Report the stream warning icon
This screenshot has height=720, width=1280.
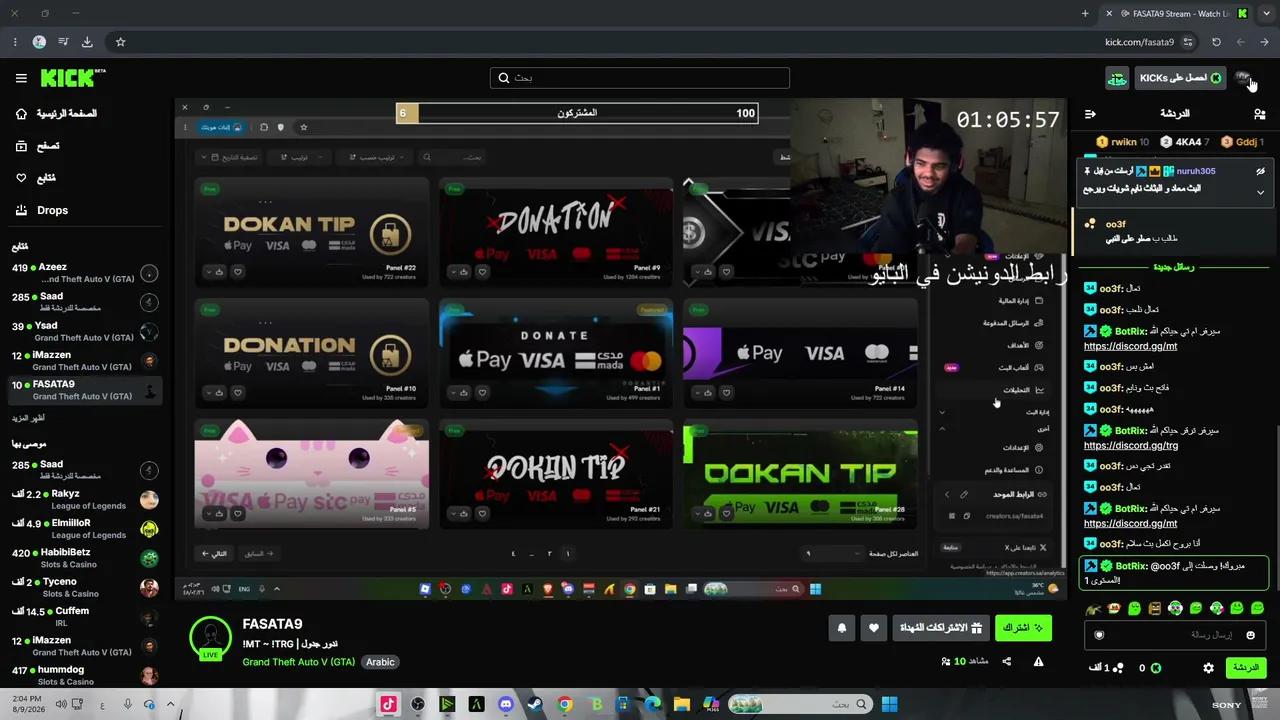coord(1038,662)
